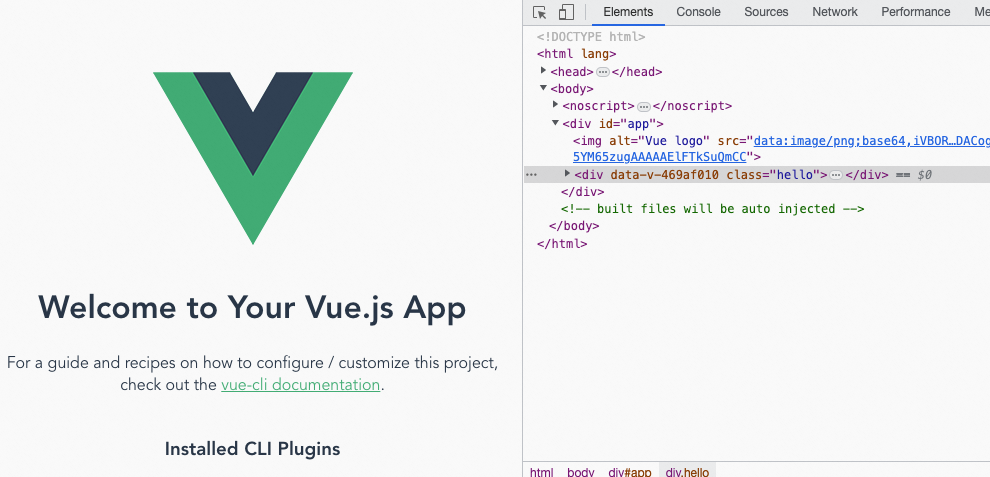This screenshot has width=990, height=477.
Task: Click the Welcome to Your Vue.js App heading
Action: [x=253, y=308]
